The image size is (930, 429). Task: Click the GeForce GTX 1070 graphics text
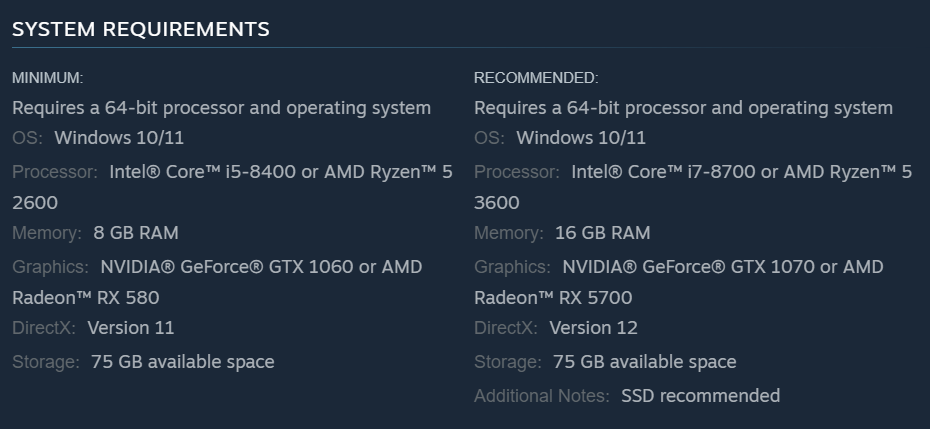tap(729, 267)
